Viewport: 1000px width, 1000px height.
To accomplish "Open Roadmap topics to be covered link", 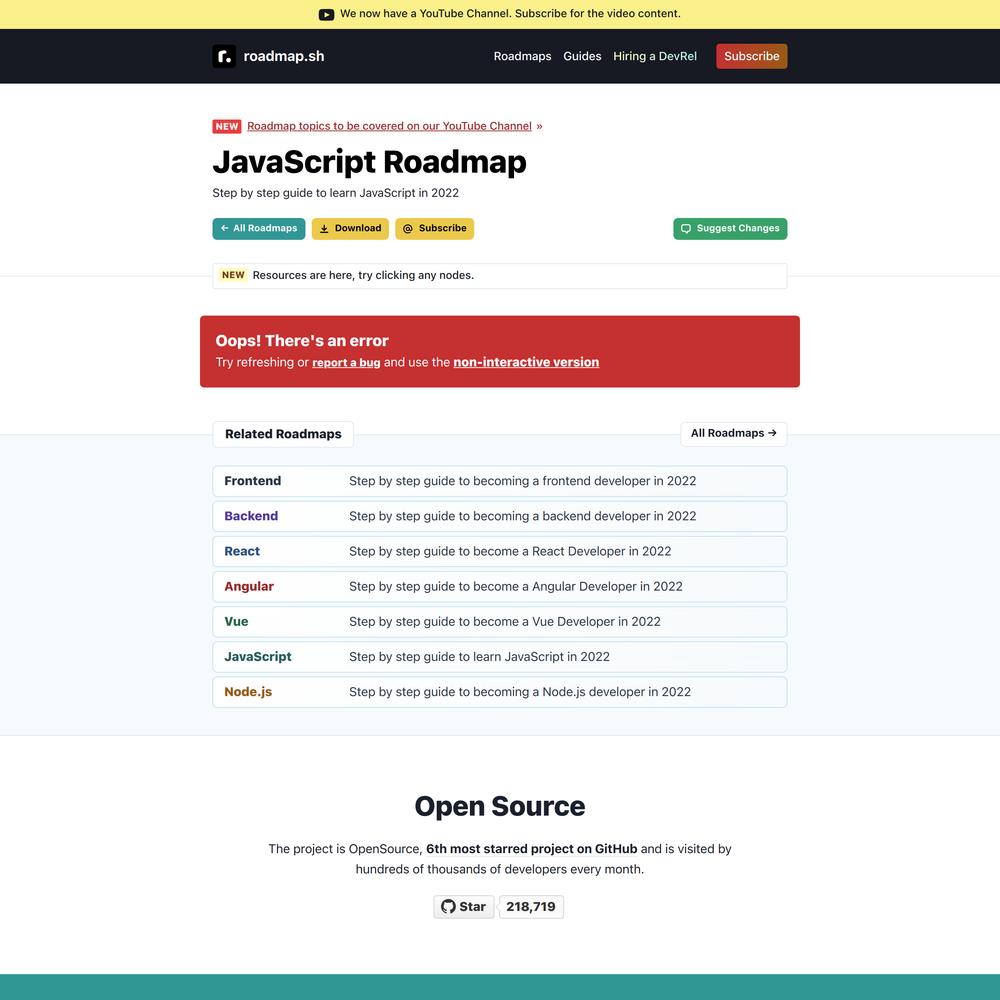I will click(389, 126).
